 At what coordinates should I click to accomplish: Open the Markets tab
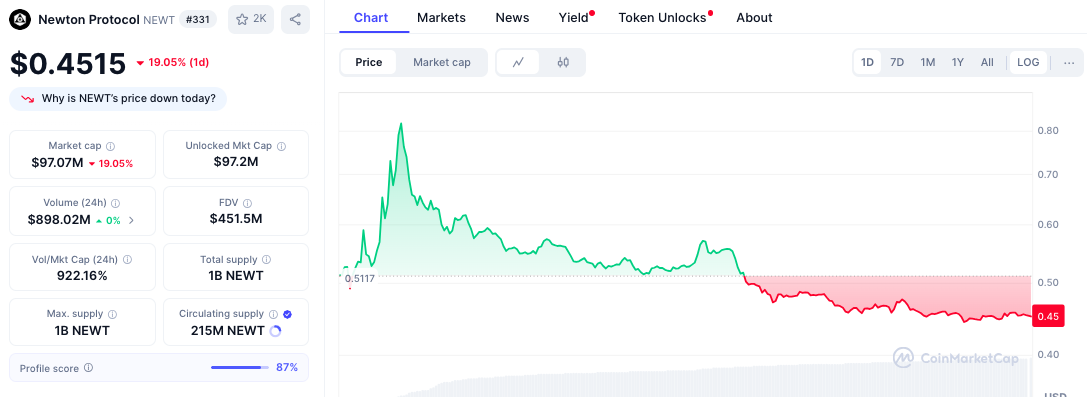442,17
